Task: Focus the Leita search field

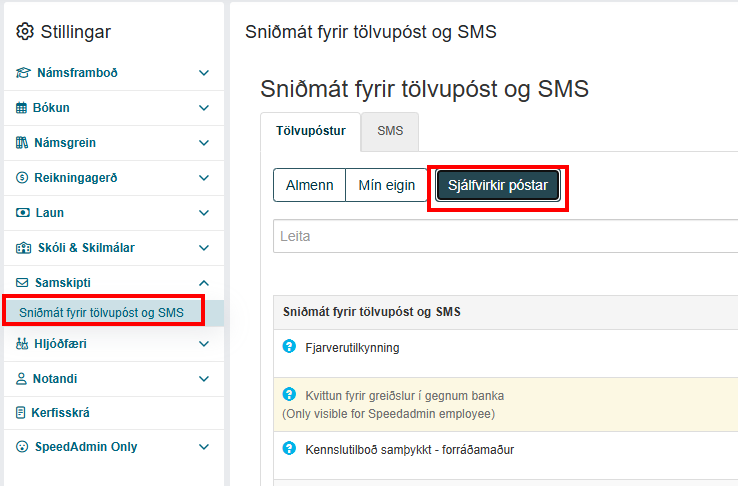Action: (x=505, y=236)
